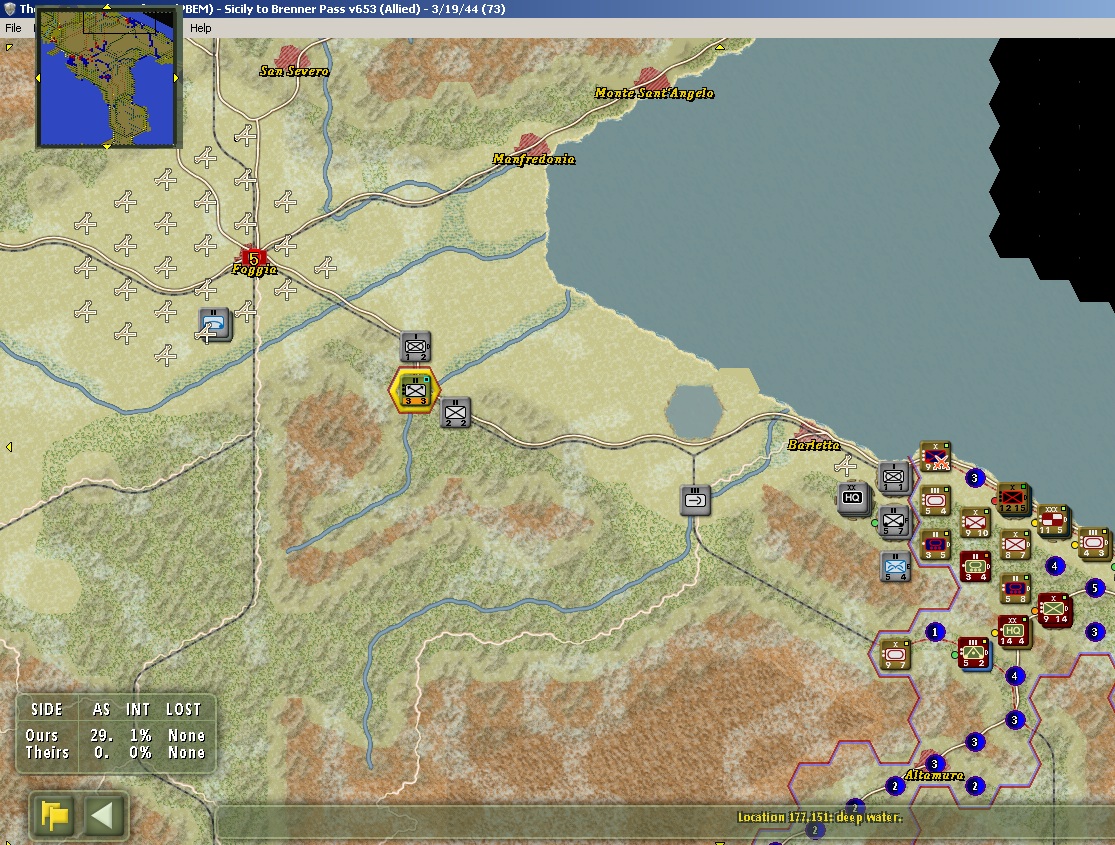Image resolution: width=1115 pixels, height=845 pixels.
Task: Select the gray company unit 1-1
Action: pos(894,477)
